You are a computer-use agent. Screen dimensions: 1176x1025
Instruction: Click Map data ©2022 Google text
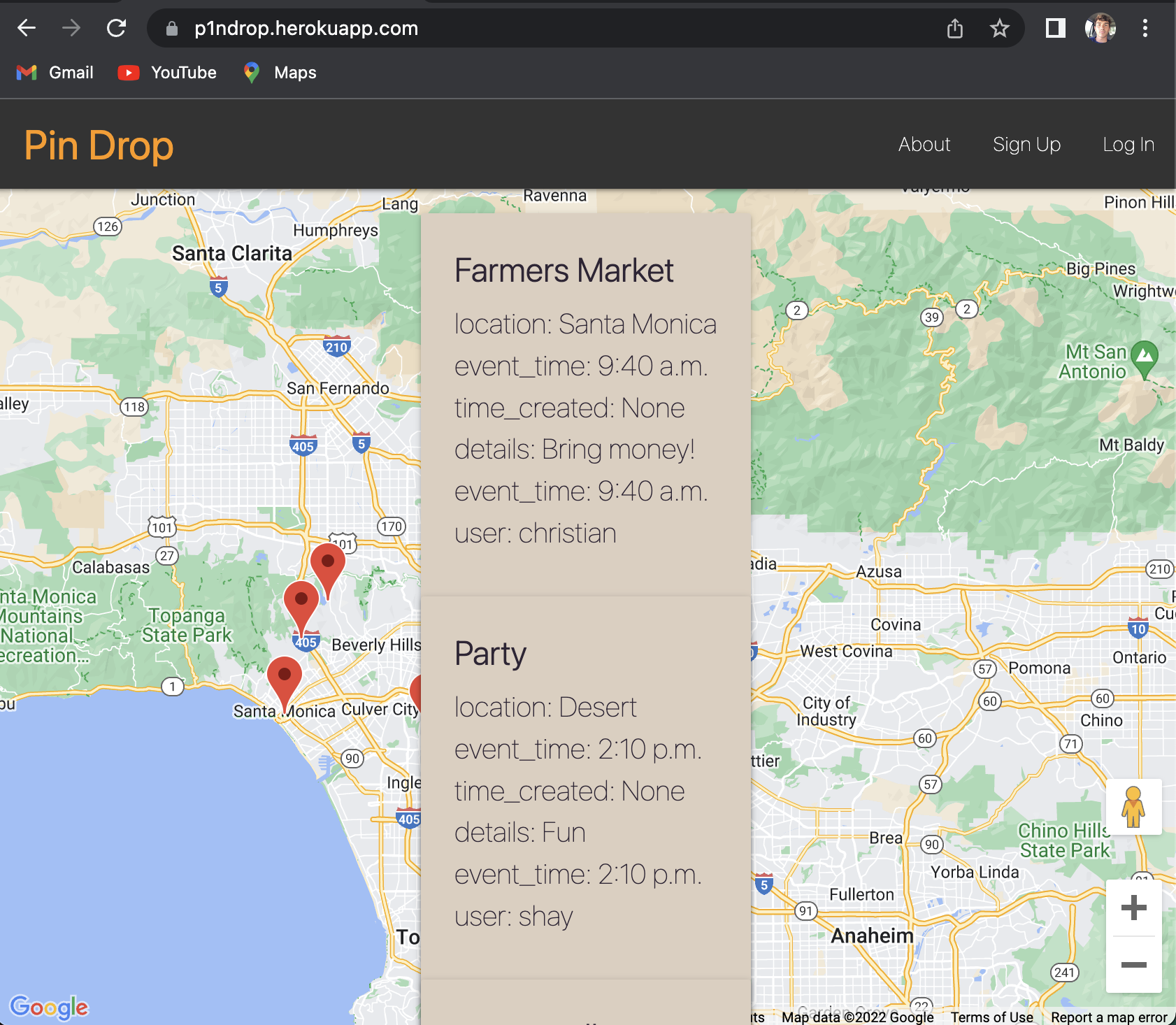857,1017
